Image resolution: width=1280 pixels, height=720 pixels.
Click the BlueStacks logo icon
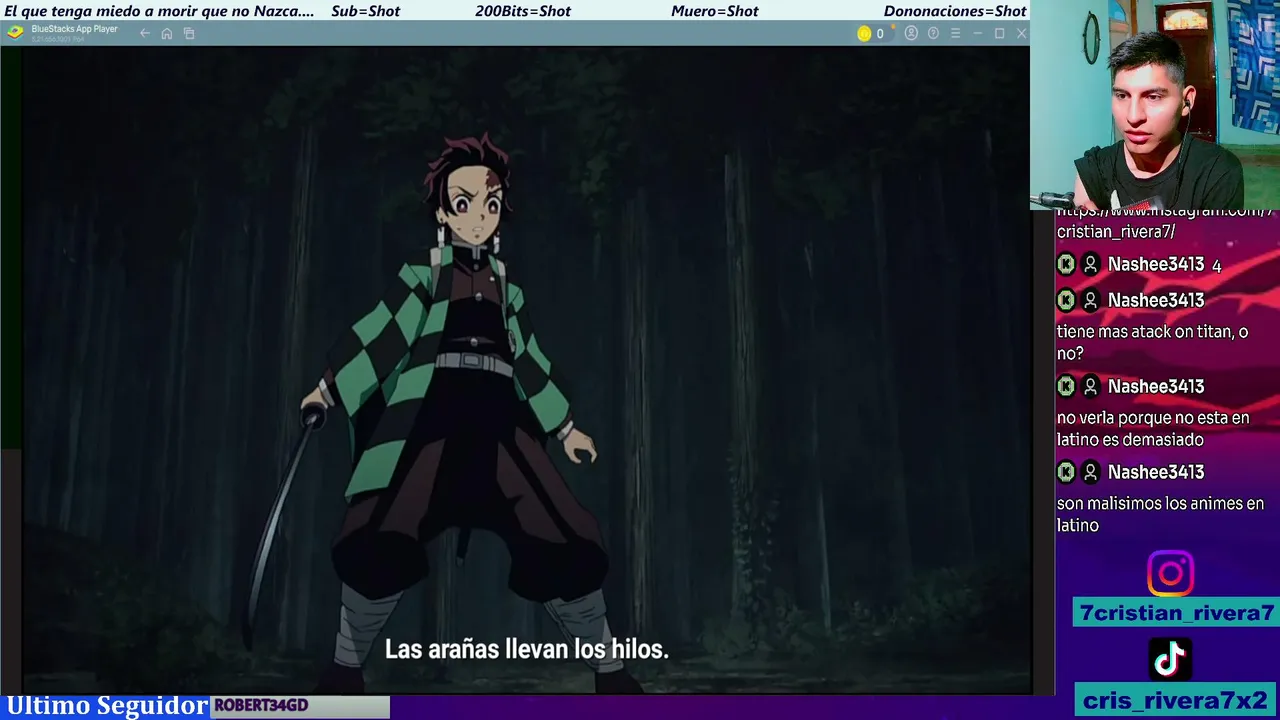coord(15,32)
